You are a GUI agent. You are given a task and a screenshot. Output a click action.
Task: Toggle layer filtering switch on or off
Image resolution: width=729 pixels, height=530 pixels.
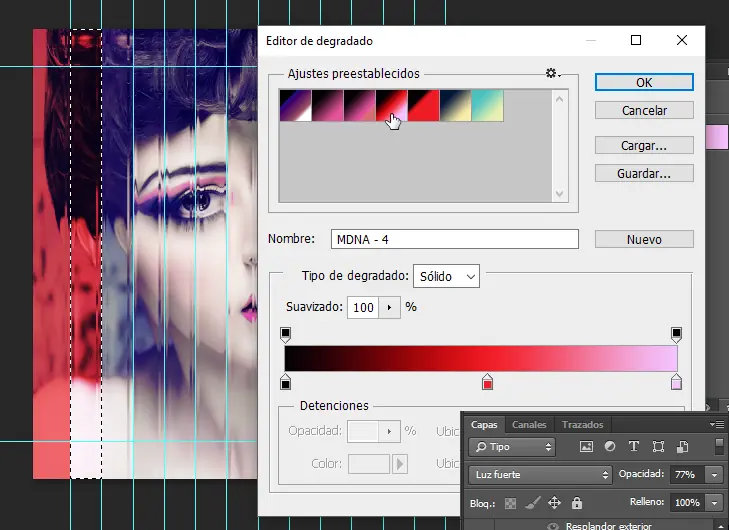pos(718,446)
